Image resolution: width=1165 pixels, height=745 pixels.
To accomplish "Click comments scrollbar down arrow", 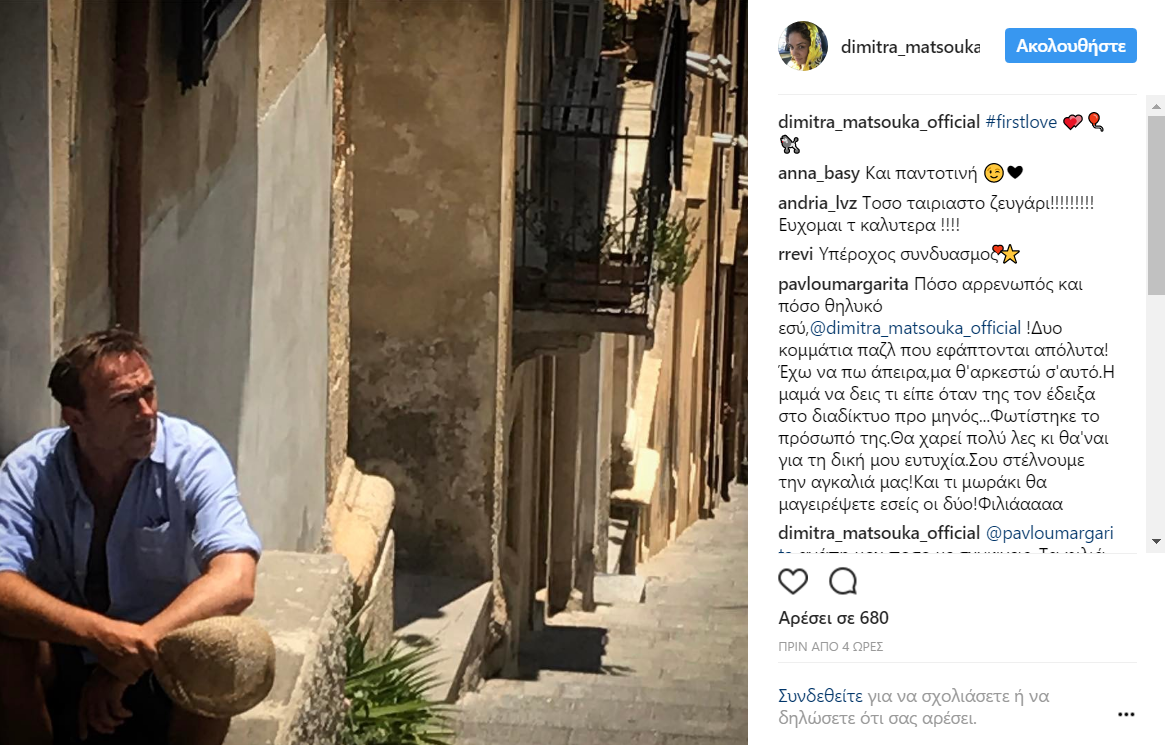I will pyautogui.click(x=1156, y=541).
